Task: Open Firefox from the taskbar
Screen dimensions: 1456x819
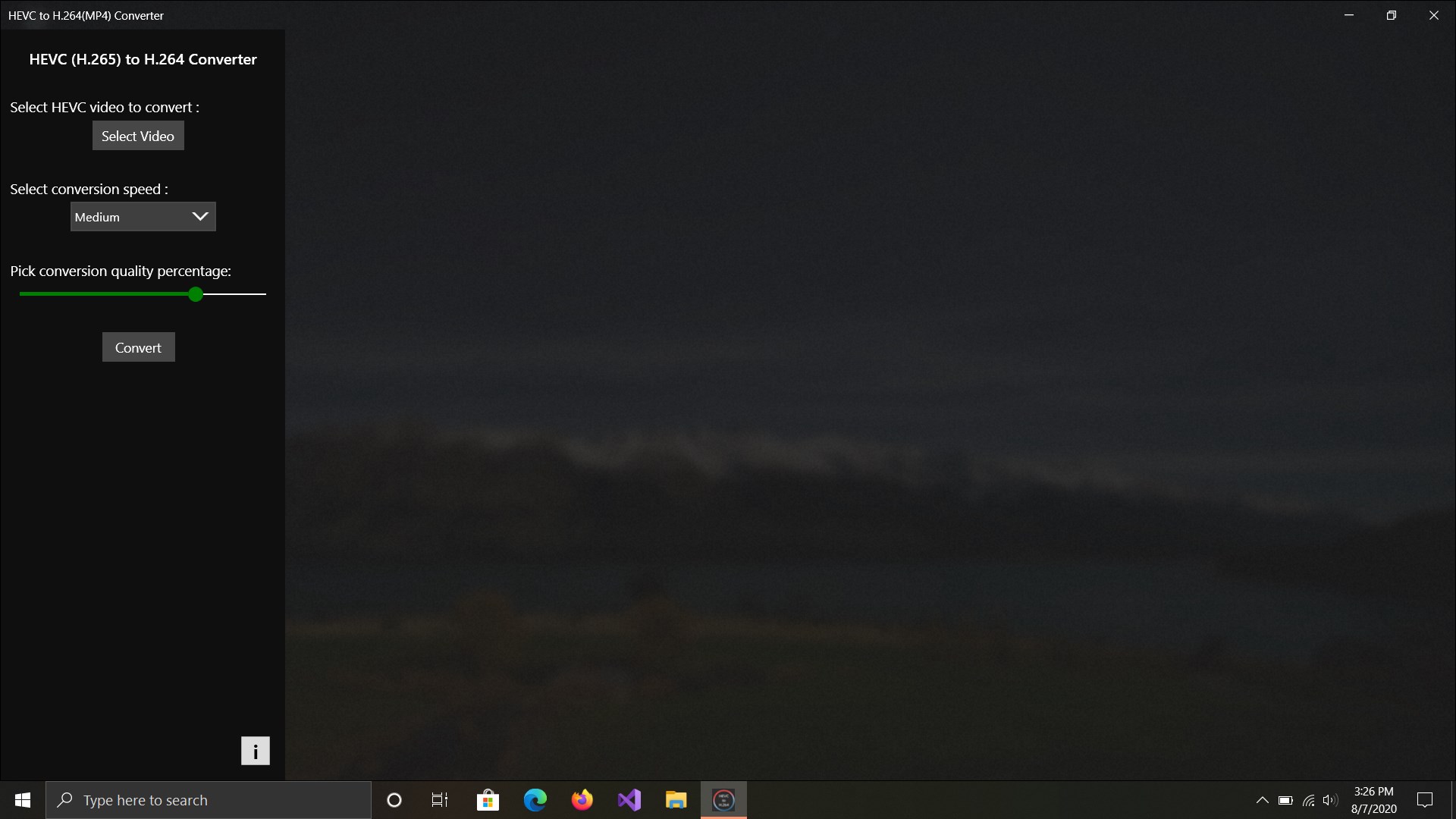Action: [582, 800]
